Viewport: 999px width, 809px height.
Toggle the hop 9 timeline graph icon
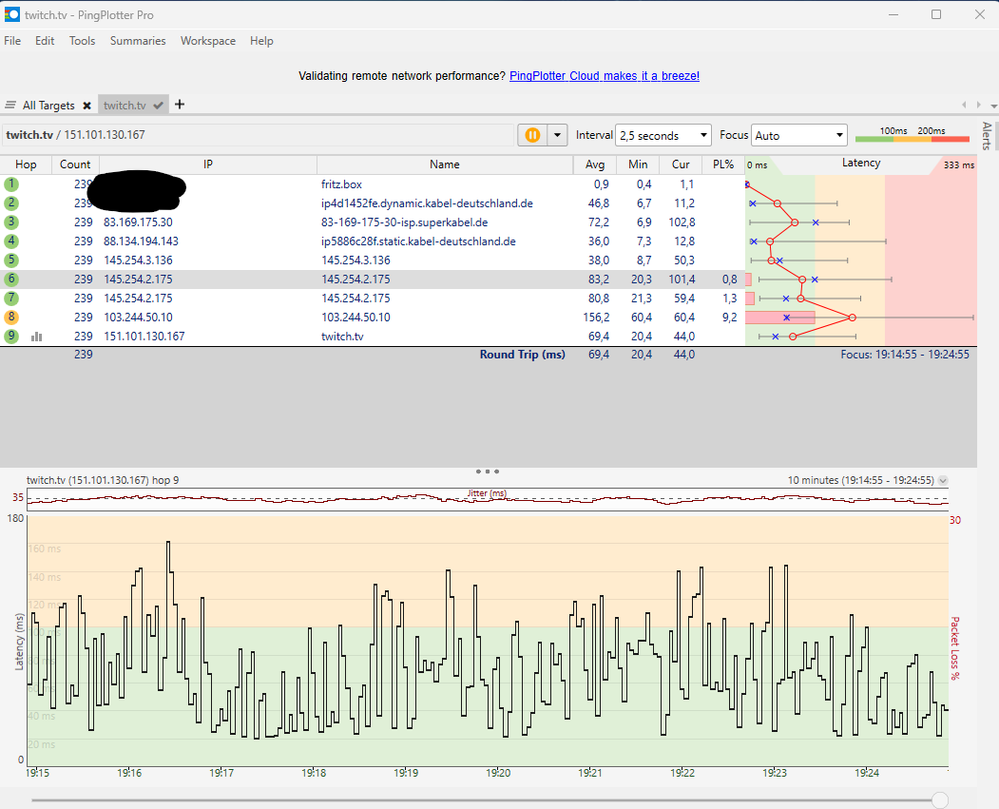click(36, 336)
